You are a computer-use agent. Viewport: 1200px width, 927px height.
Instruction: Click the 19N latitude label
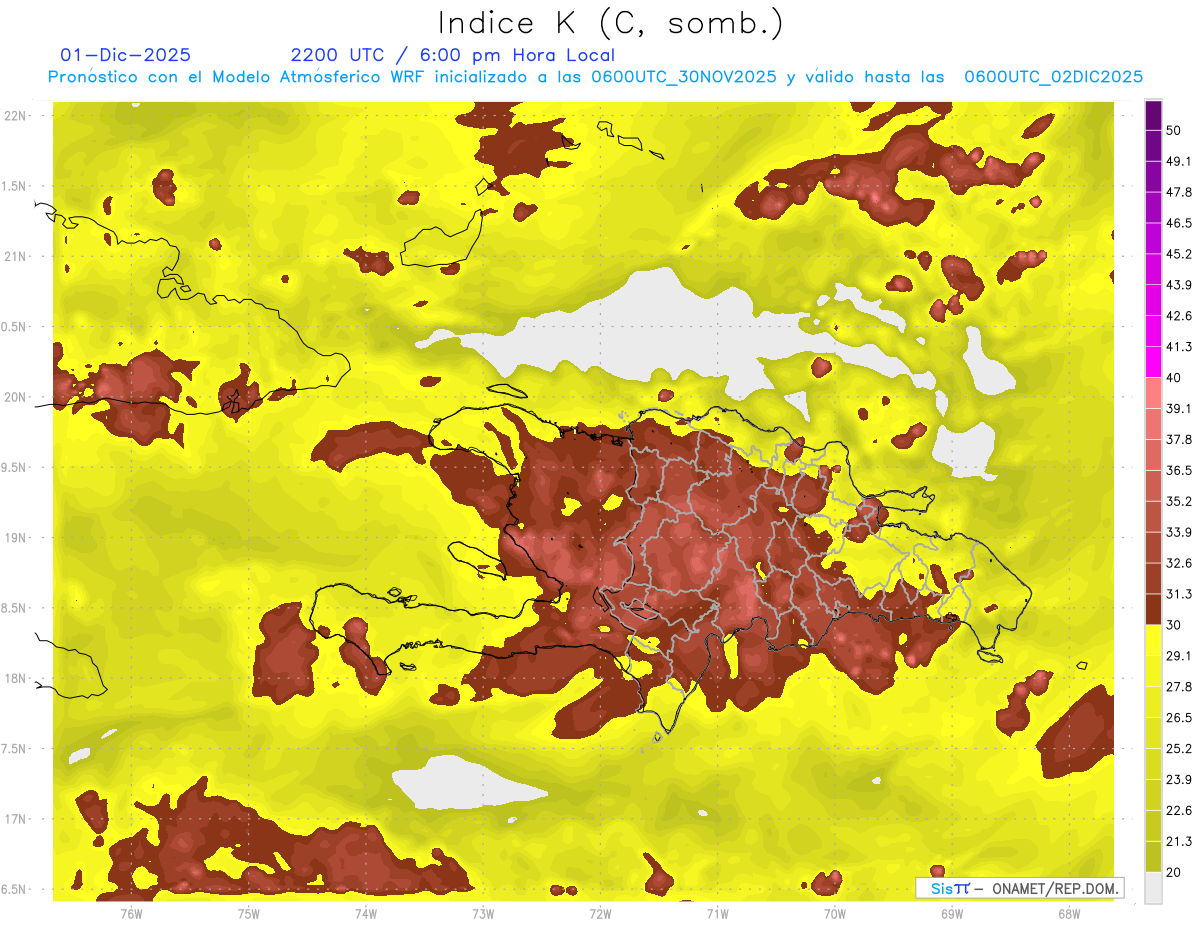click(x=15, y=538)
